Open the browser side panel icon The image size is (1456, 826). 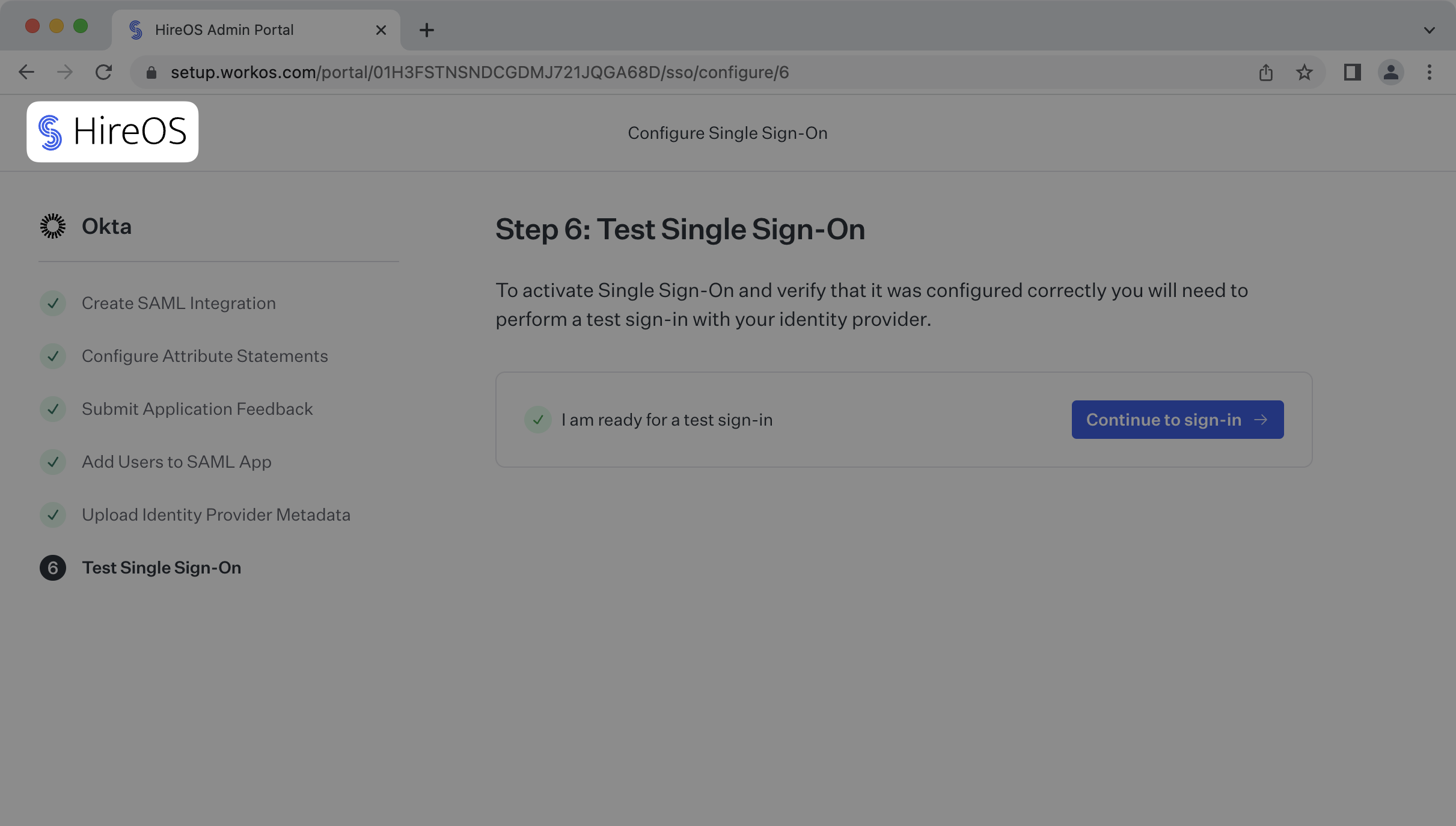1353,73
